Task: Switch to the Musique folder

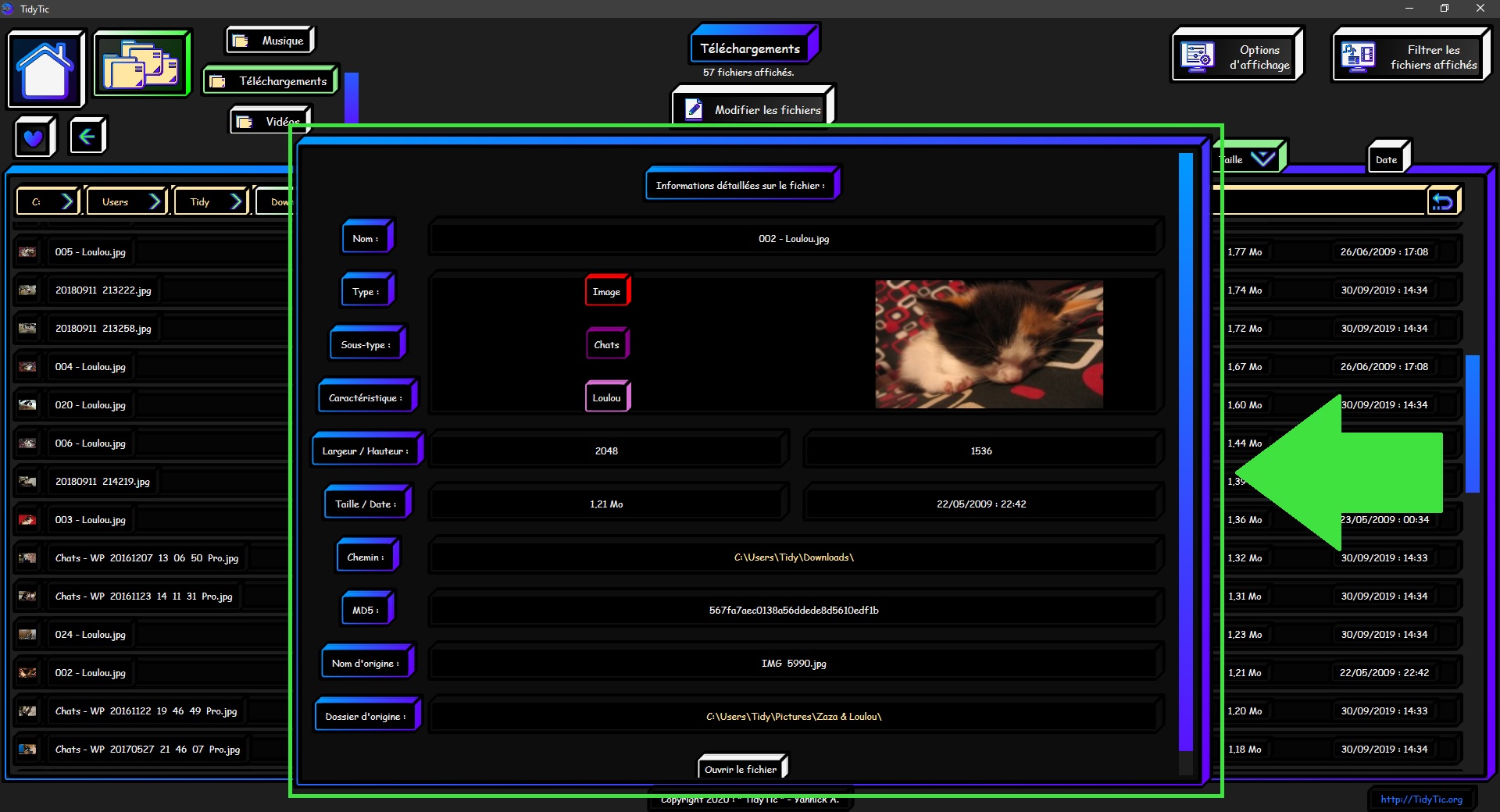Action: [270, 41]
